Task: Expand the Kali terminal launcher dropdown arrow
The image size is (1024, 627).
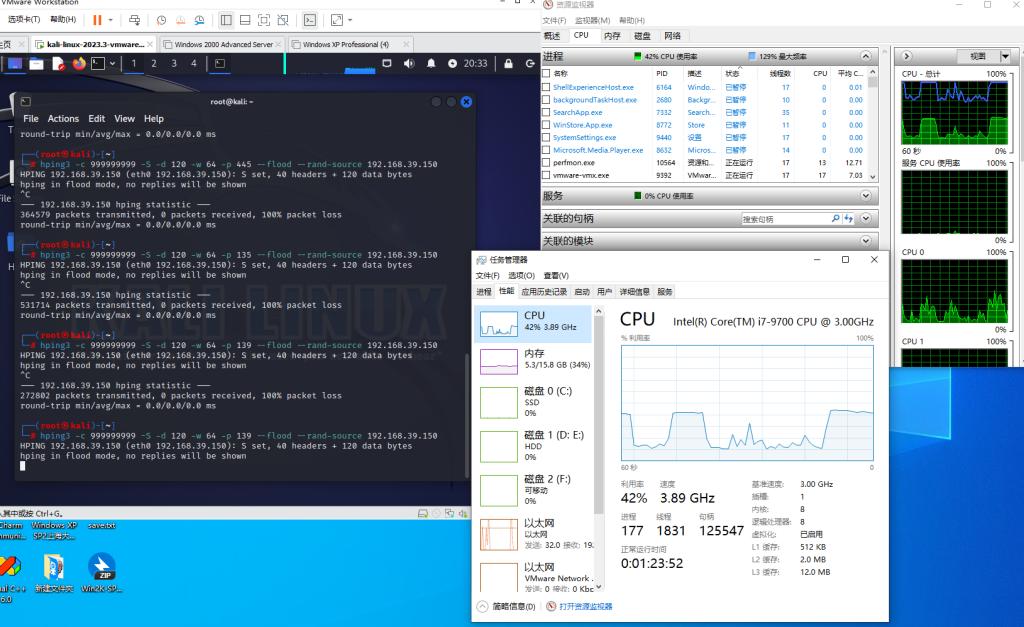Action: pyautogui.click(x=112, y=63)
